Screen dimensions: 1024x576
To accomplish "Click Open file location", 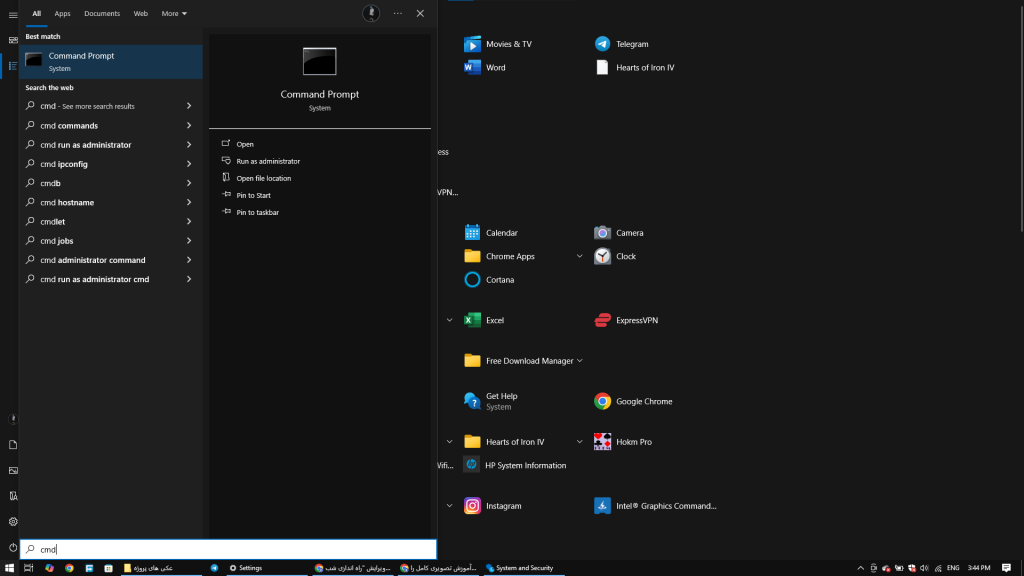I will tap(263, 178).
